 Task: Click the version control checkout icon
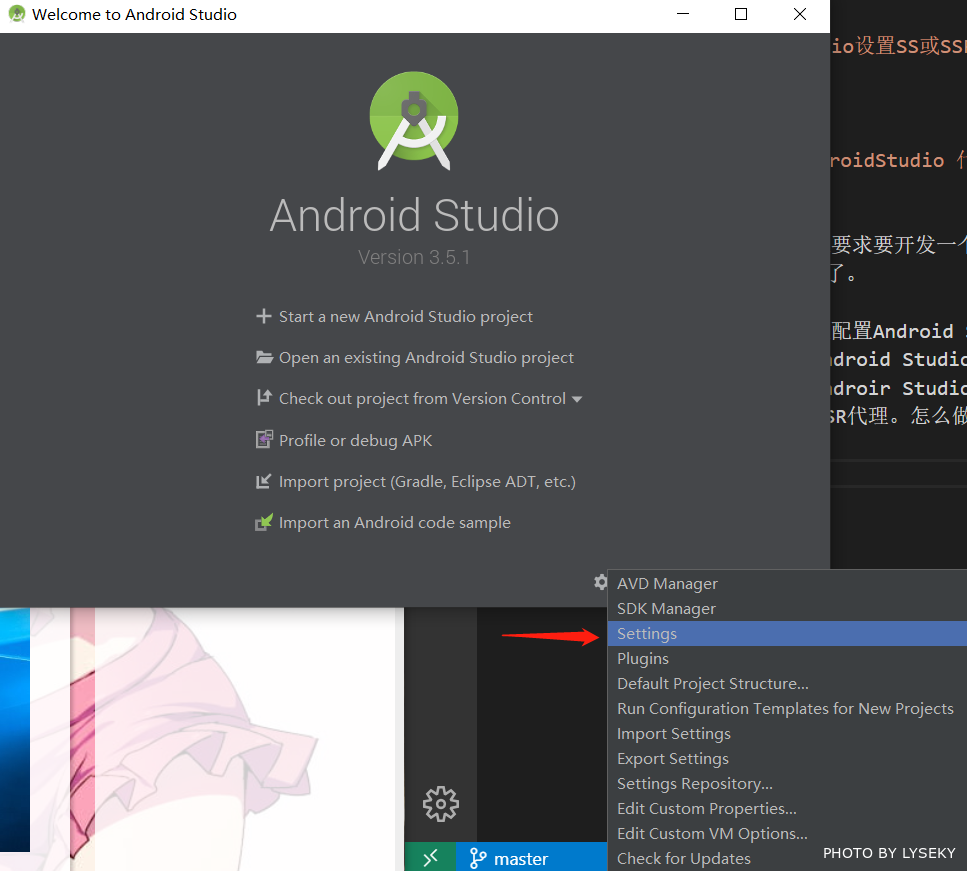tap(264, 398)
